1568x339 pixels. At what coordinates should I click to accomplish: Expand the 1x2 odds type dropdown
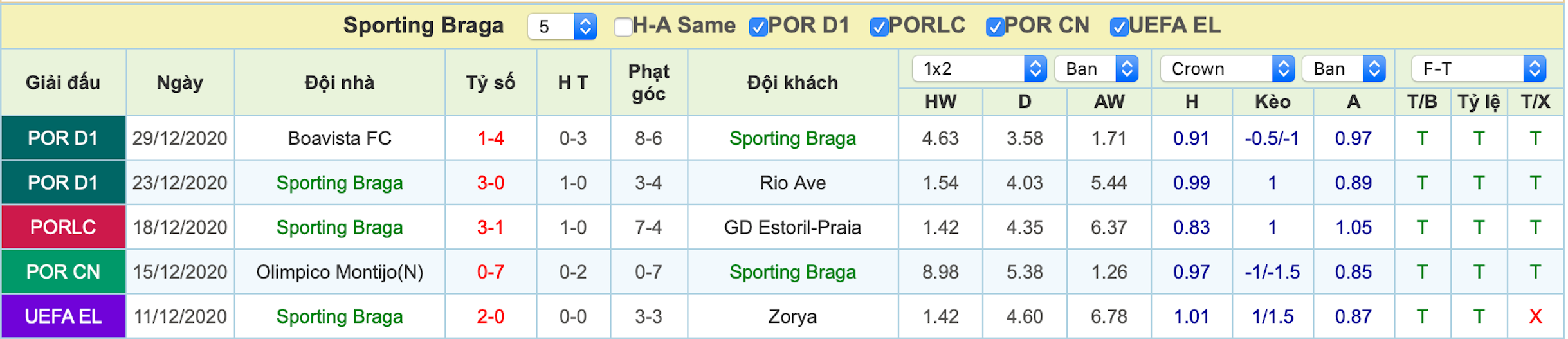[980, 68]
